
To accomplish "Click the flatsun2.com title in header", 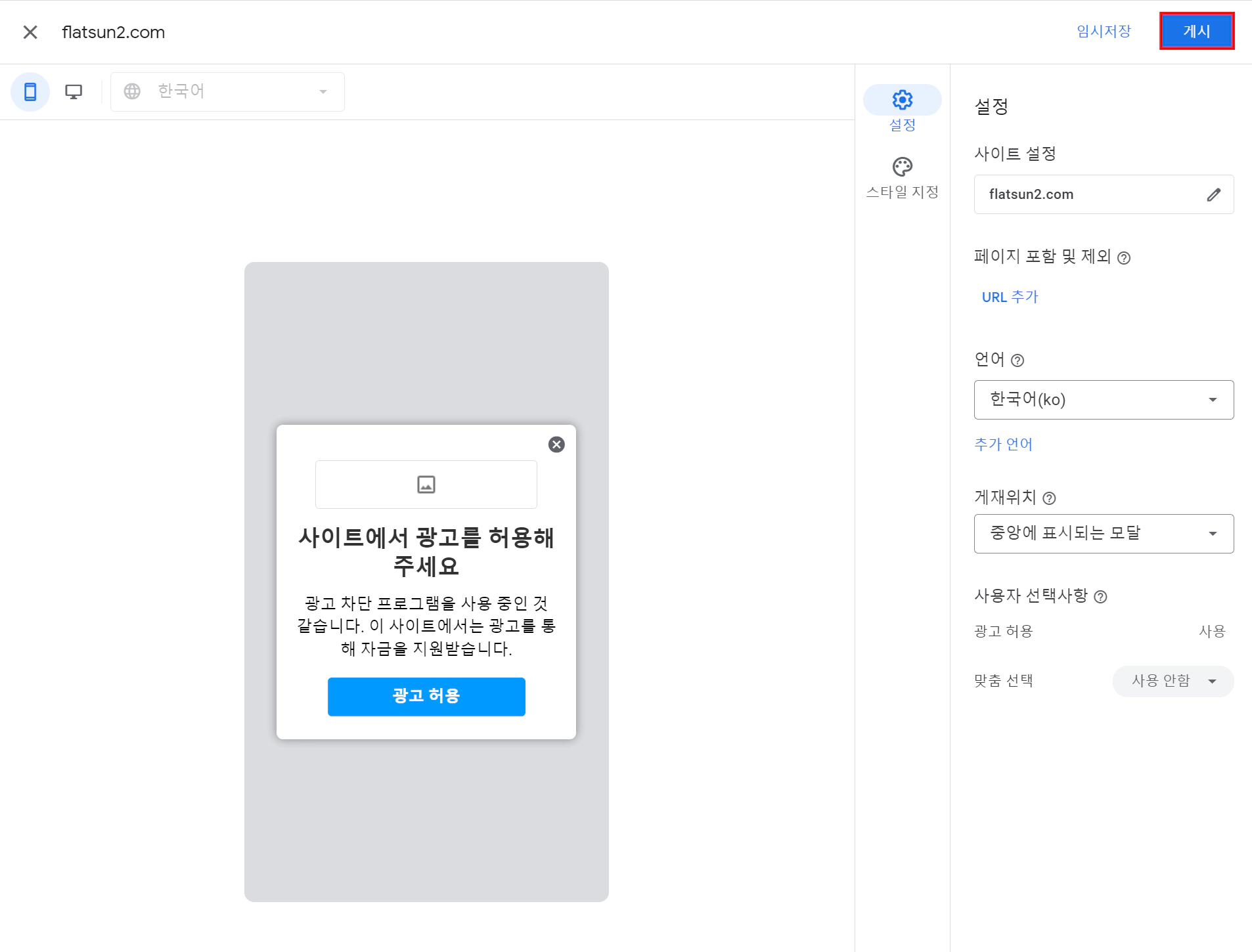I will (x=113, y=32).
